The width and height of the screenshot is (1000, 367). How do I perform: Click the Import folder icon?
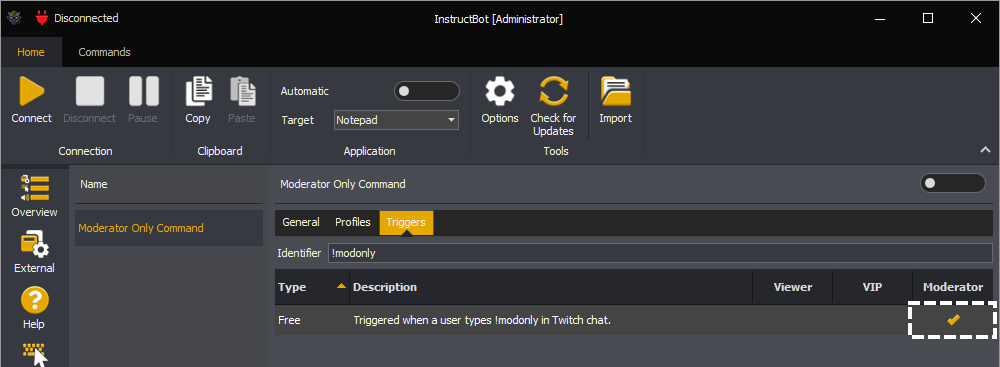615,91
